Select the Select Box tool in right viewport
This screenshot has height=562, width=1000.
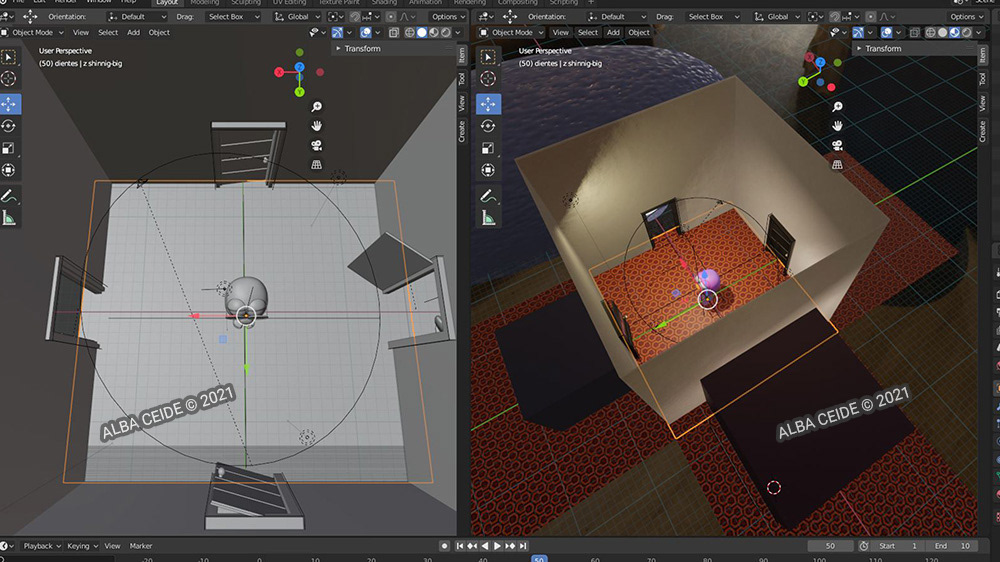pyautogui.click(x=489, y=57)
